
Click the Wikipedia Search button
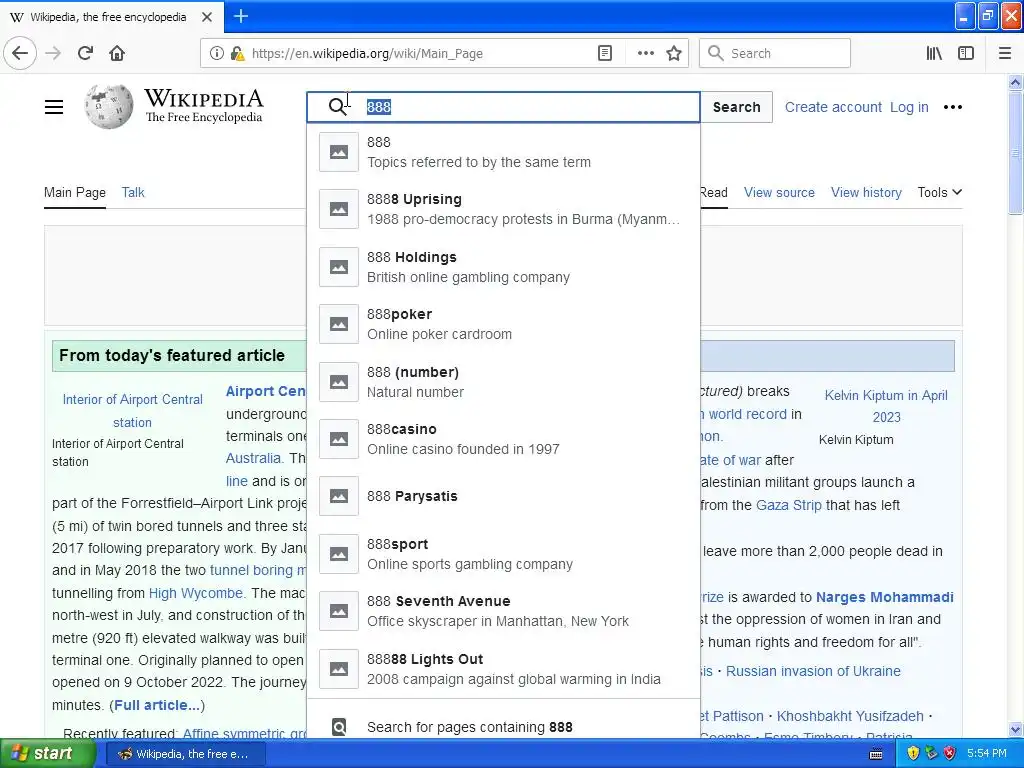(736, 107)
